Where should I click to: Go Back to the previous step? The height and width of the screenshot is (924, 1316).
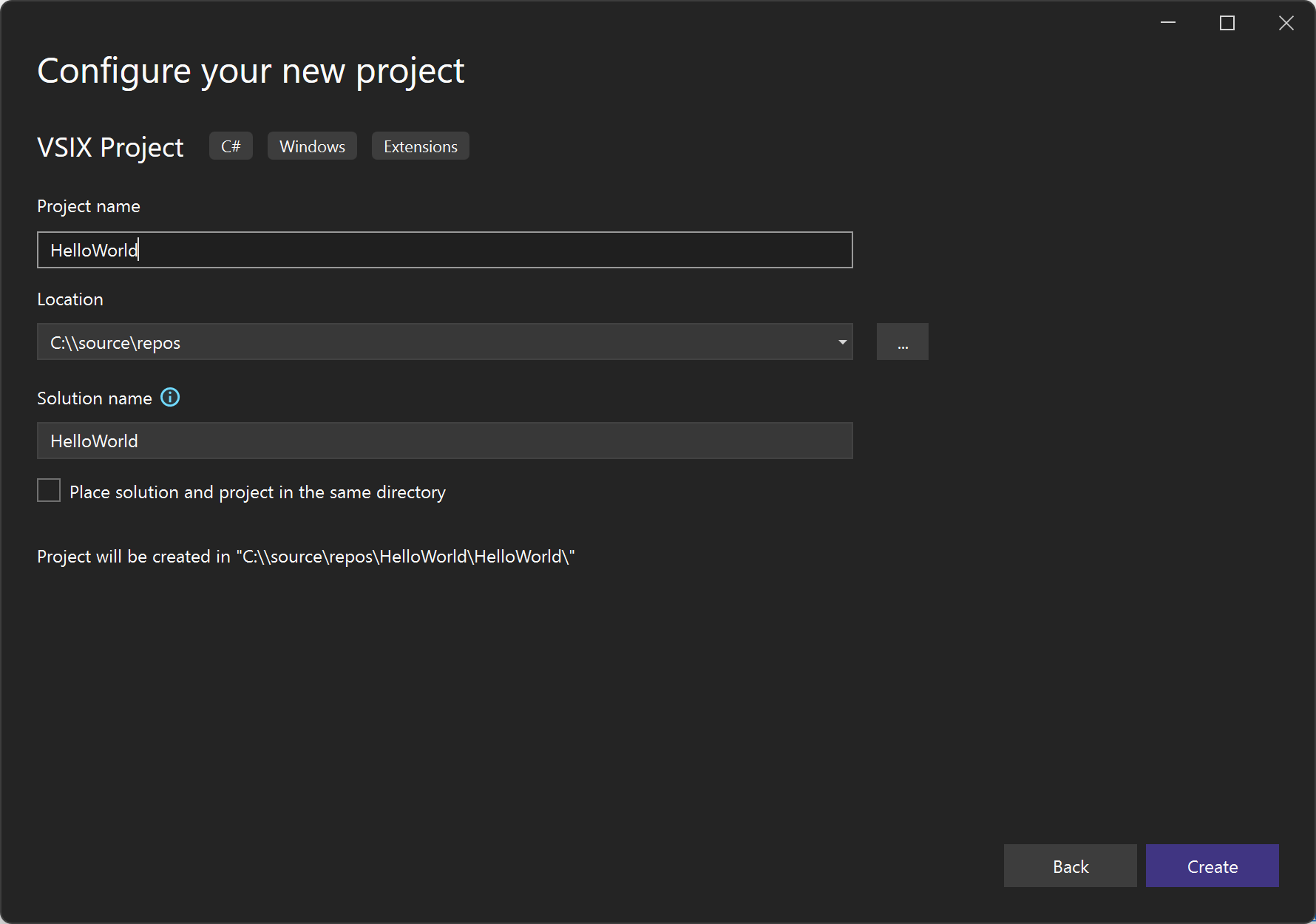tap(1071, 866)
